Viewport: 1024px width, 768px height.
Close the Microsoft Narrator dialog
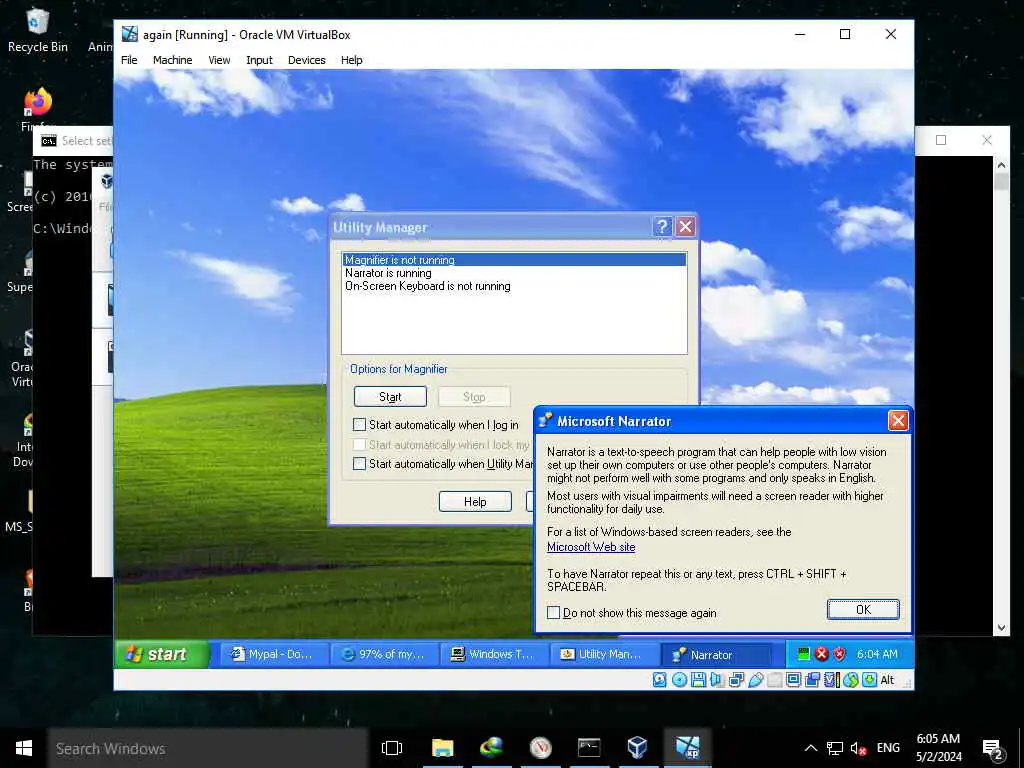point(898,421)
